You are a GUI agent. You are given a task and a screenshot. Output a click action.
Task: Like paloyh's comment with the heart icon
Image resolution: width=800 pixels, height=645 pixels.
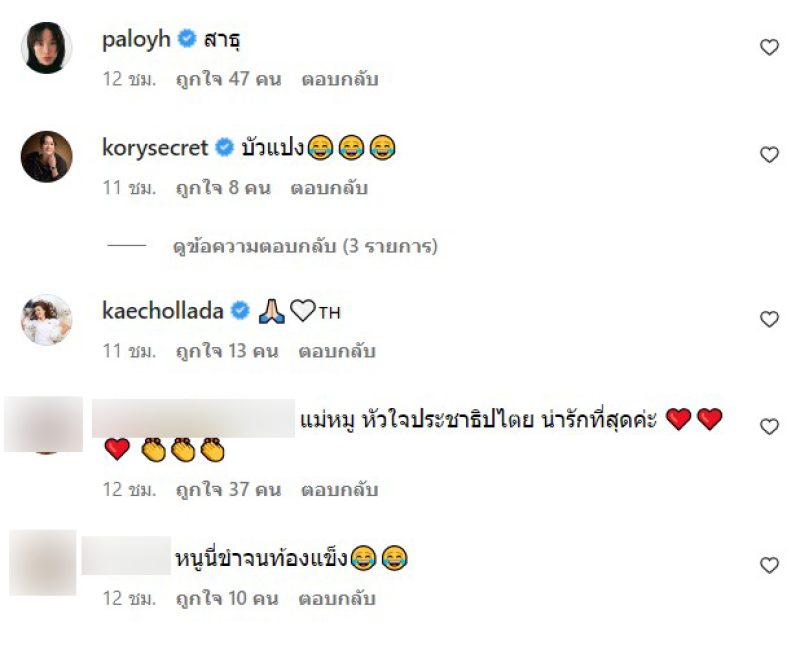point(769,47)
